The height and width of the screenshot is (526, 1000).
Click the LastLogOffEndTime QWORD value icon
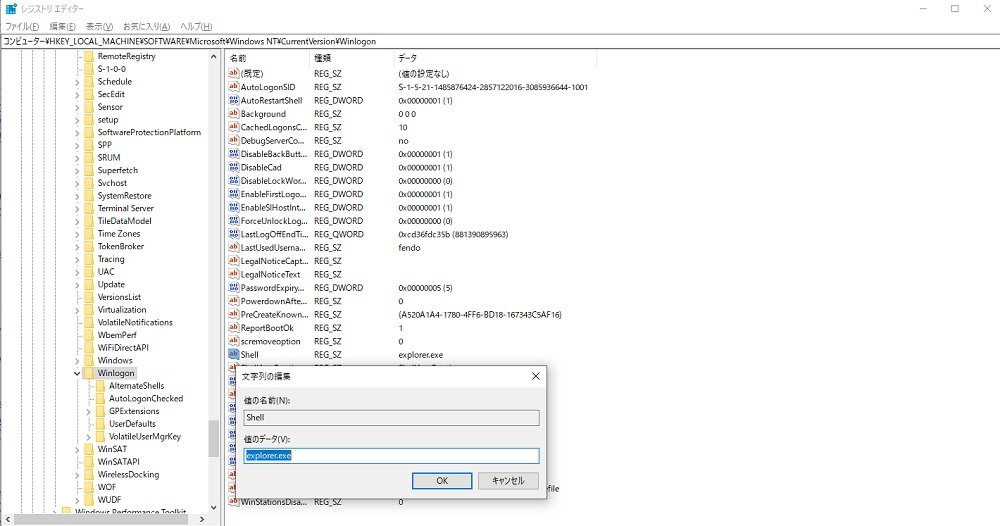point(234,234)
